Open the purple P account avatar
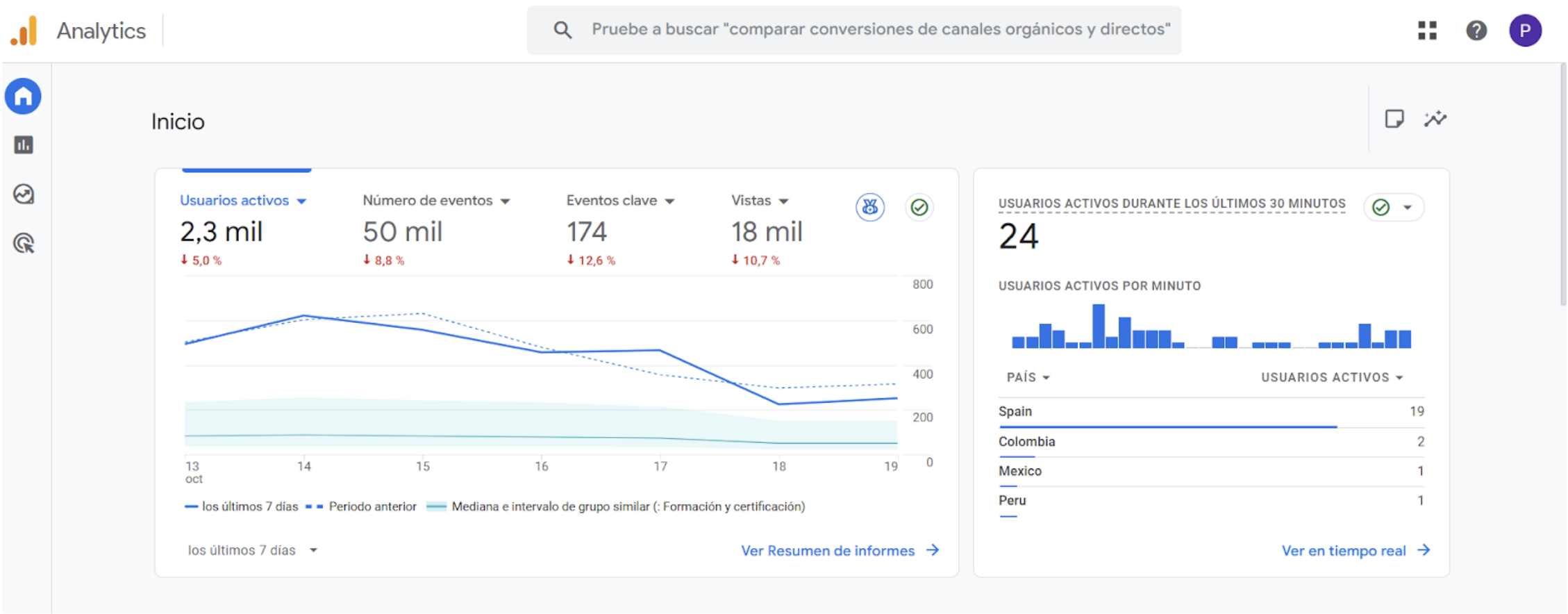The width and height of the screenshot is (1568, 614). pos(1524,31)
